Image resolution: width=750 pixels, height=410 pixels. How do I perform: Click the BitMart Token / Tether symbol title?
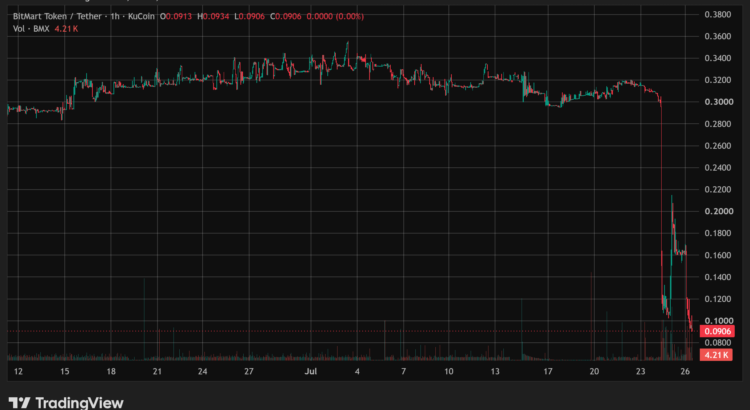[57, 16]
